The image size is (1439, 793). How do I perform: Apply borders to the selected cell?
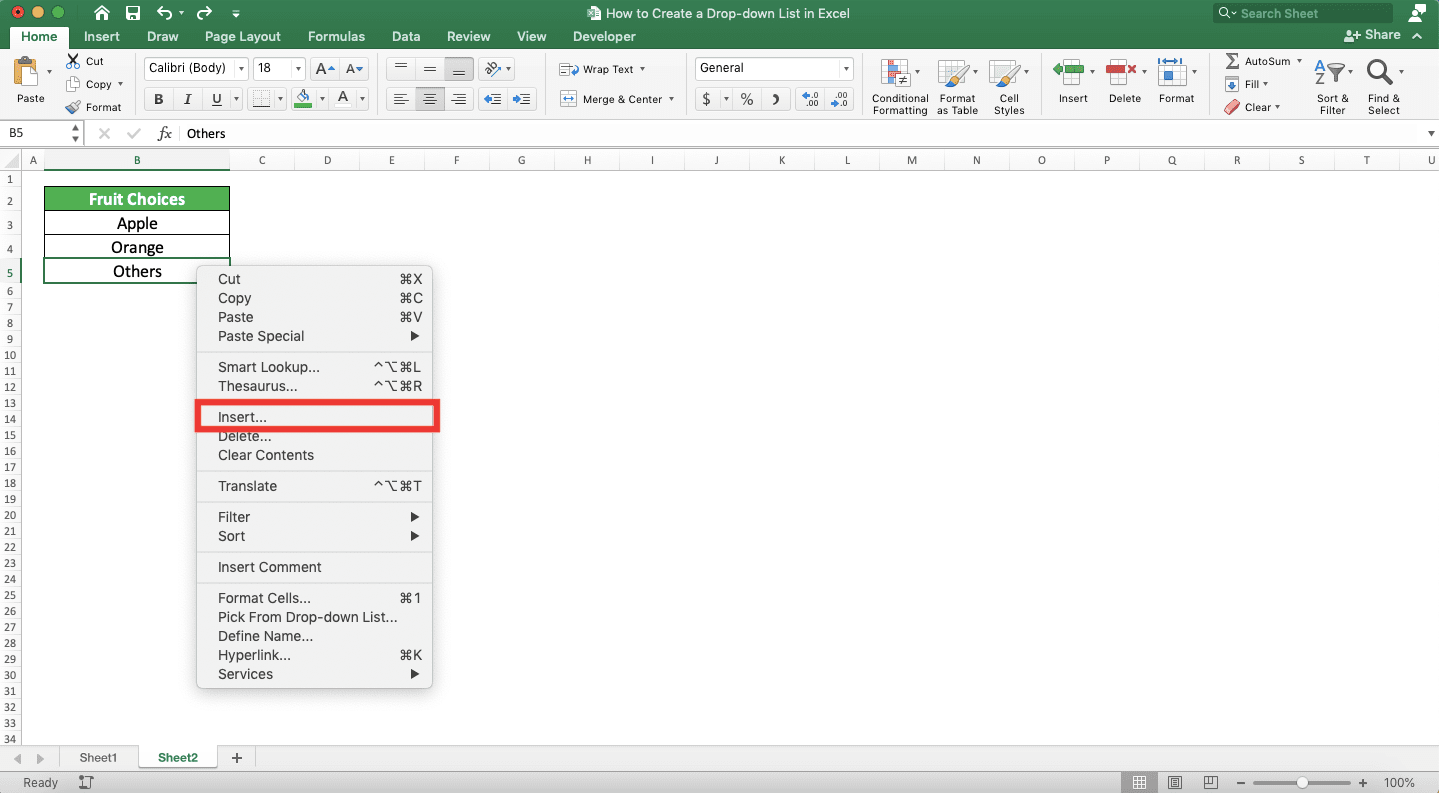coord(260,99)
